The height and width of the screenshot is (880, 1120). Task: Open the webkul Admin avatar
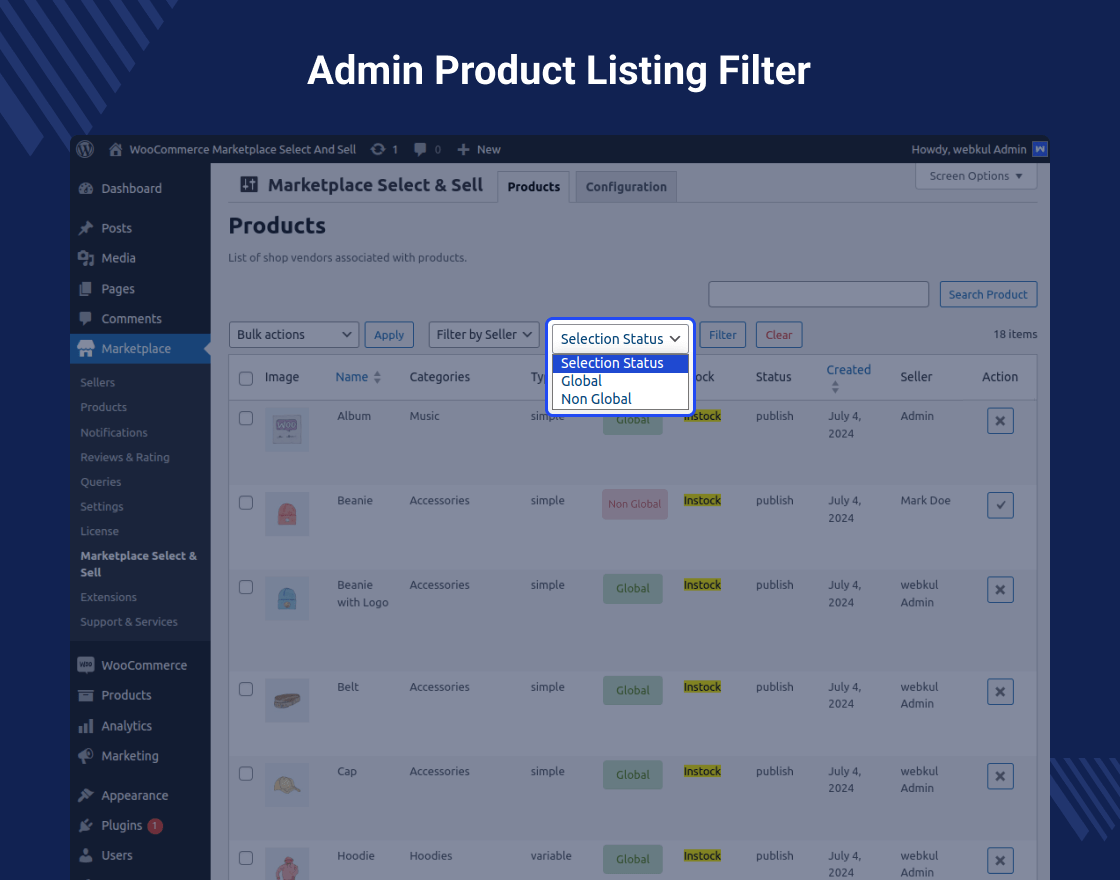coord(1040,149)
